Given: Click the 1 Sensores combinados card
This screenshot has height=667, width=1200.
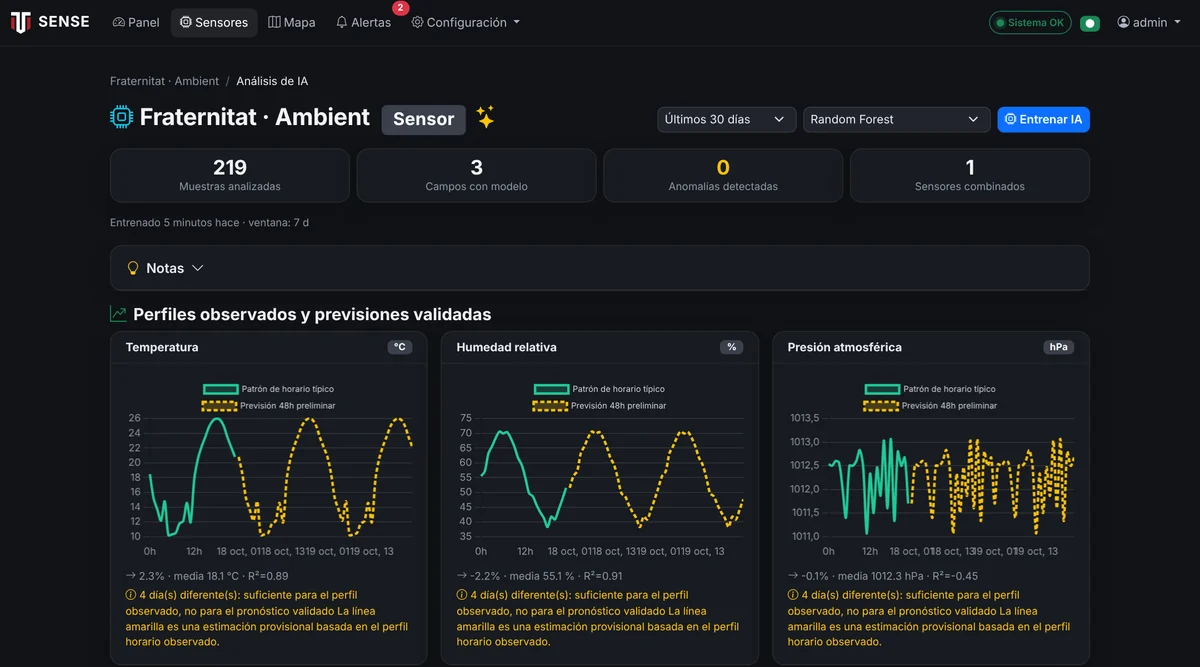Looking at the screenshot, I should pos(970,175).
